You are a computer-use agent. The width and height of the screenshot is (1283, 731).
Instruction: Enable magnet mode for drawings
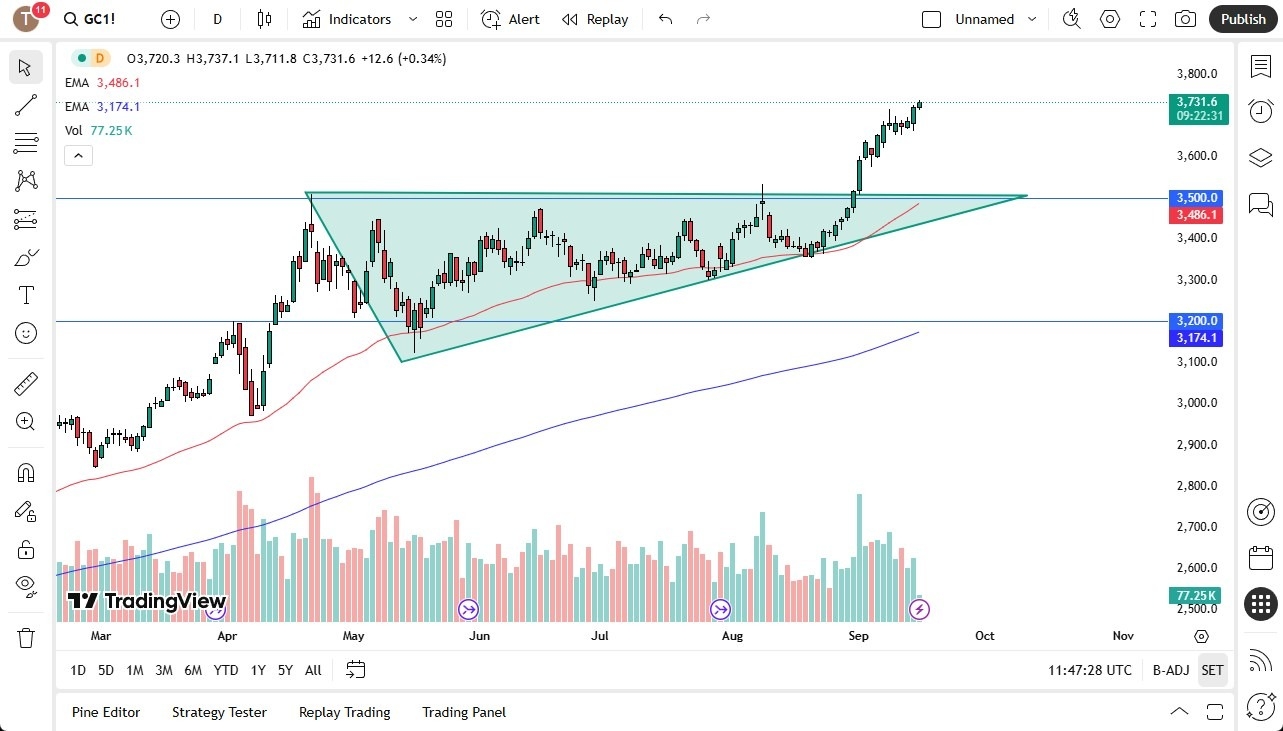(x=26, y=472)
